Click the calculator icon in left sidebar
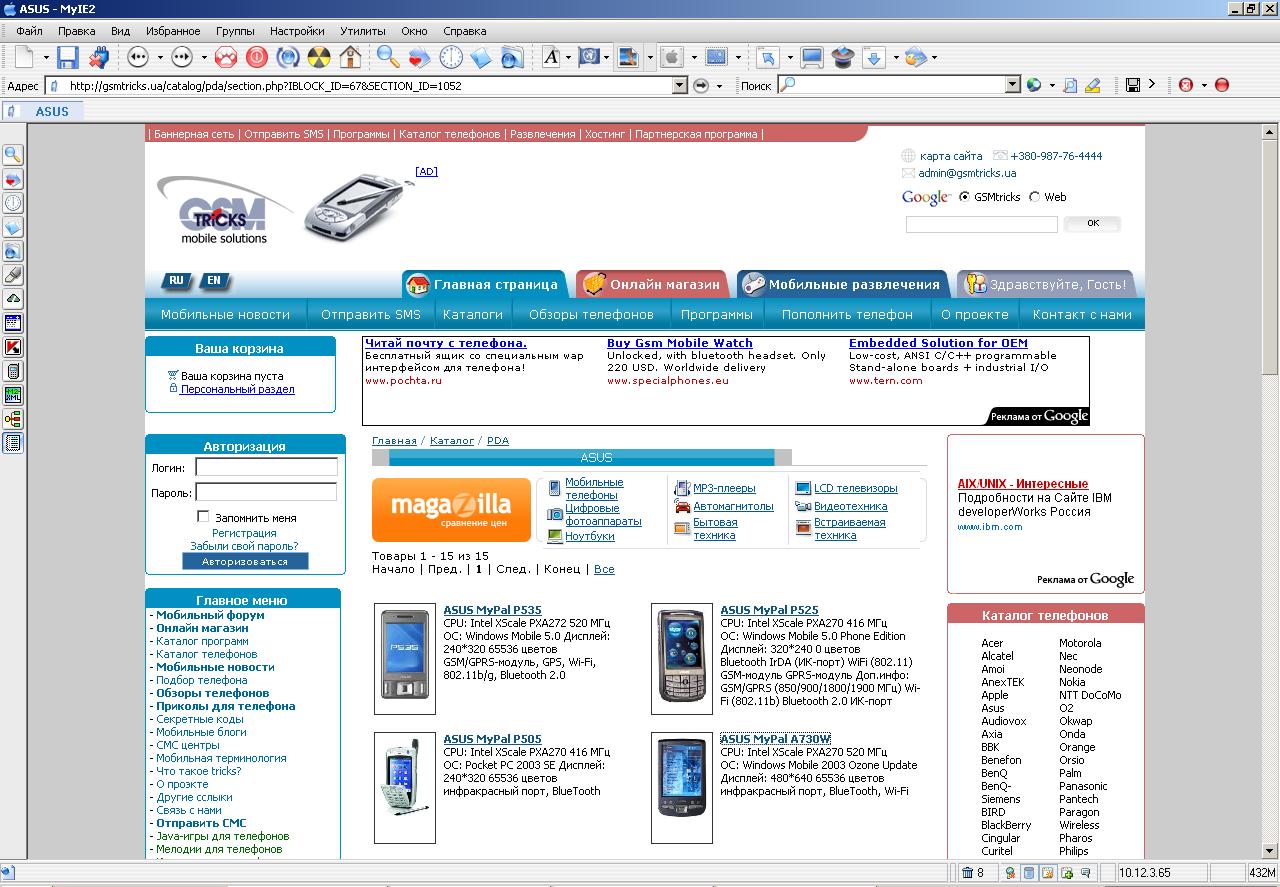This screenshot has width=1280, height=887. (x=13, y=371)
